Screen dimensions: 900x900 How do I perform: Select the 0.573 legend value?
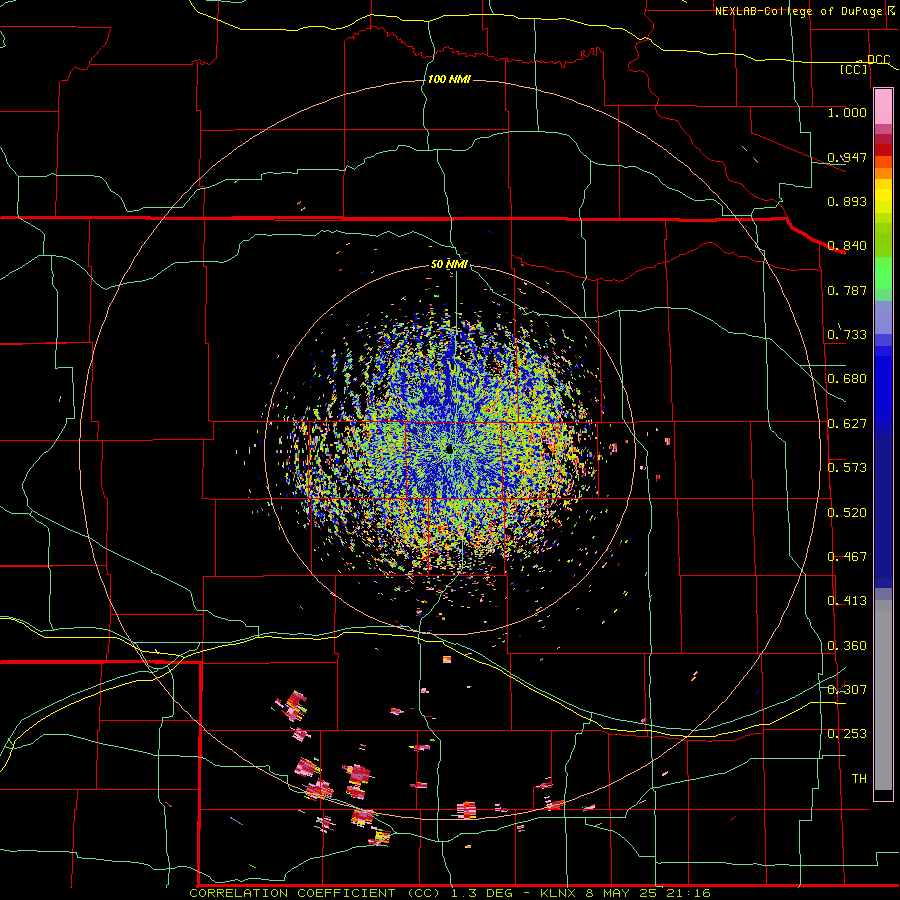tap(847, 468)
